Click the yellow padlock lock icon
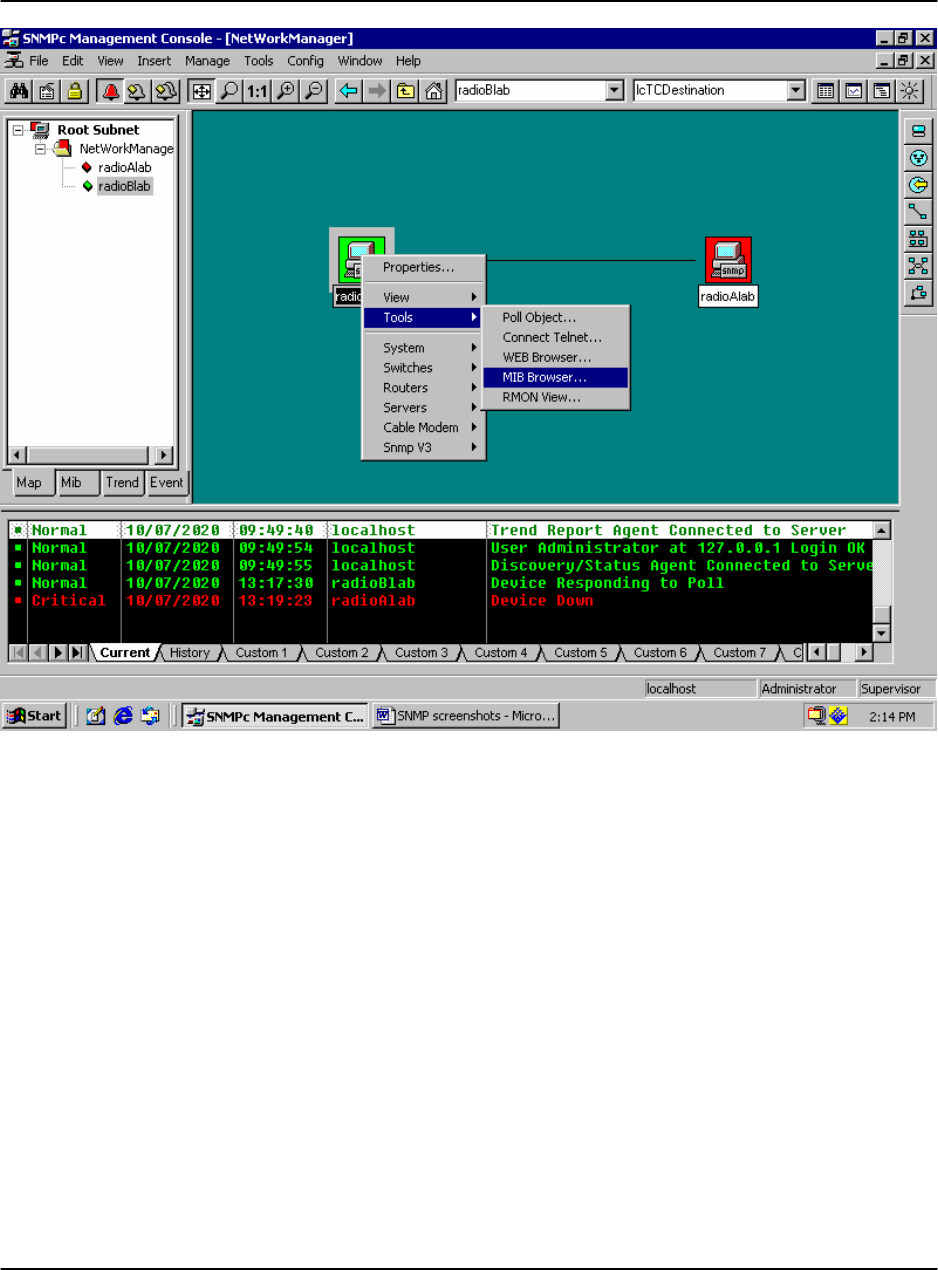The height and width of the screenshot is (1270, 938). pos(74,90)
